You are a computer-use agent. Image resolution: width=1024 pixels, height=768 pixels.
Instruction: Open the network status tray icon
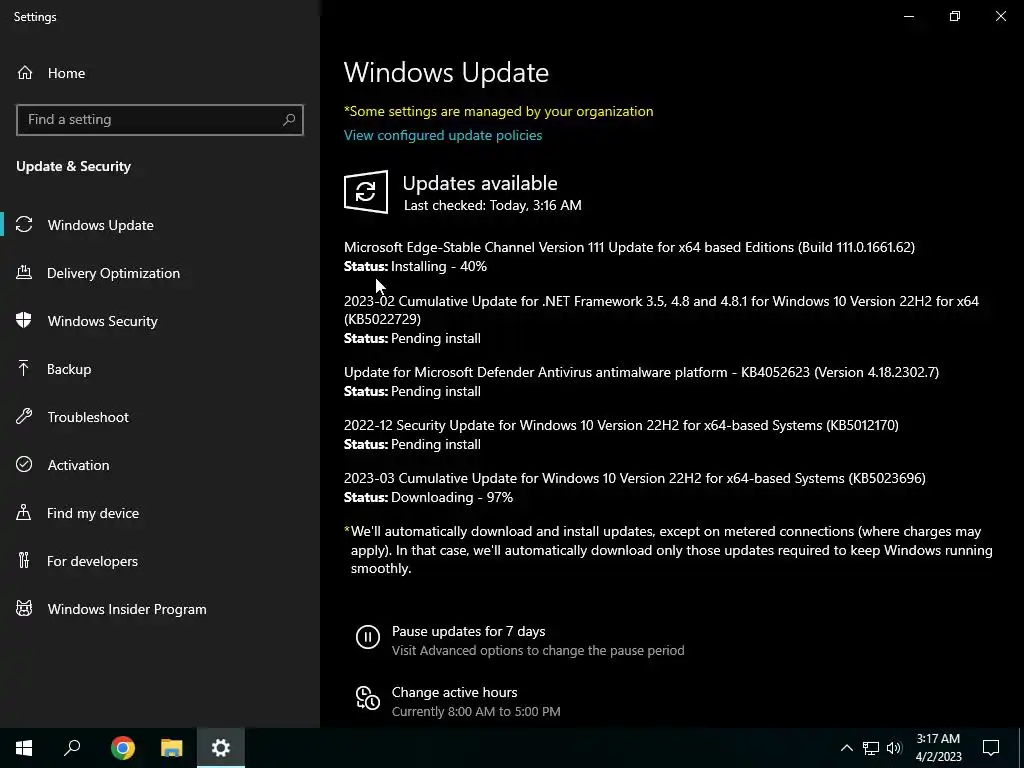[871, 748]
